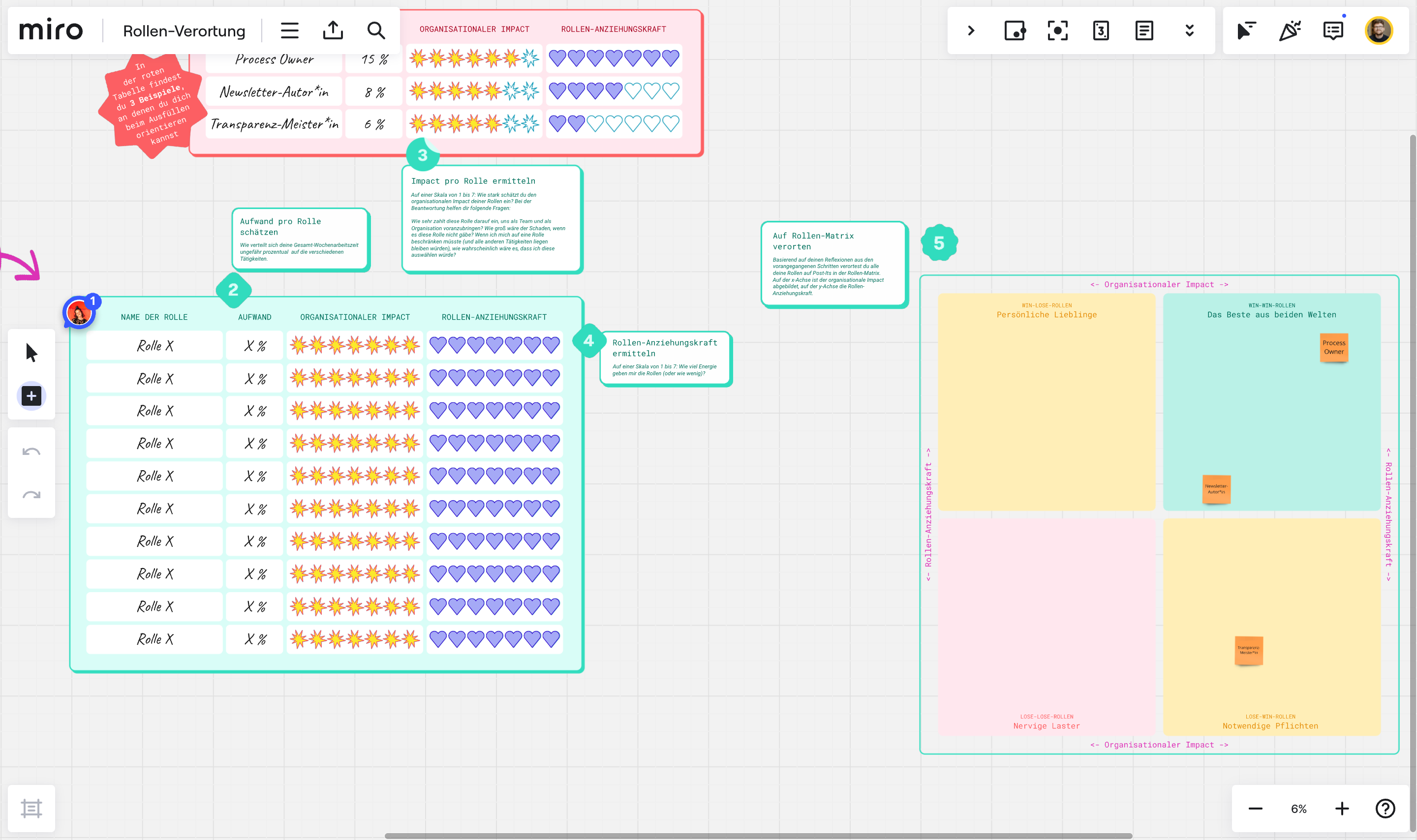Open the main hamburger menu
1417x840 pixels.
point(289,30)
